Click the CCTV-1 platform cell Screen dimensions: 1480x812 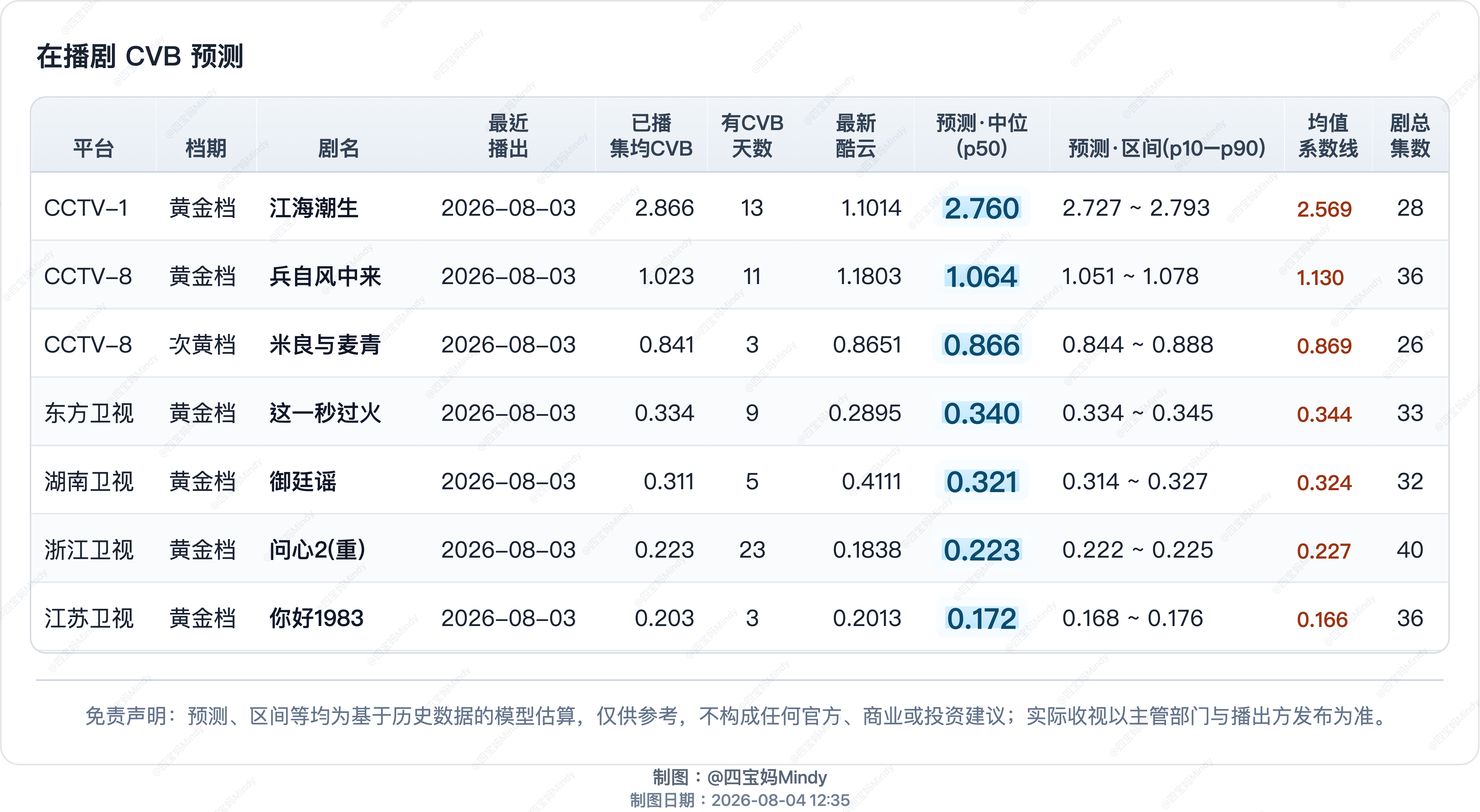tap(86, 208)
